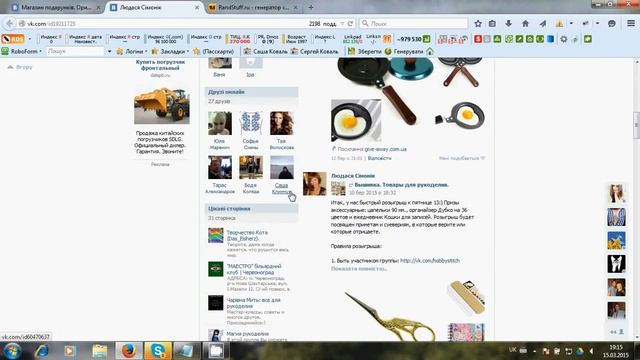Open Людася Сімонік post avatar photo
640x360 pixels.
315,184
